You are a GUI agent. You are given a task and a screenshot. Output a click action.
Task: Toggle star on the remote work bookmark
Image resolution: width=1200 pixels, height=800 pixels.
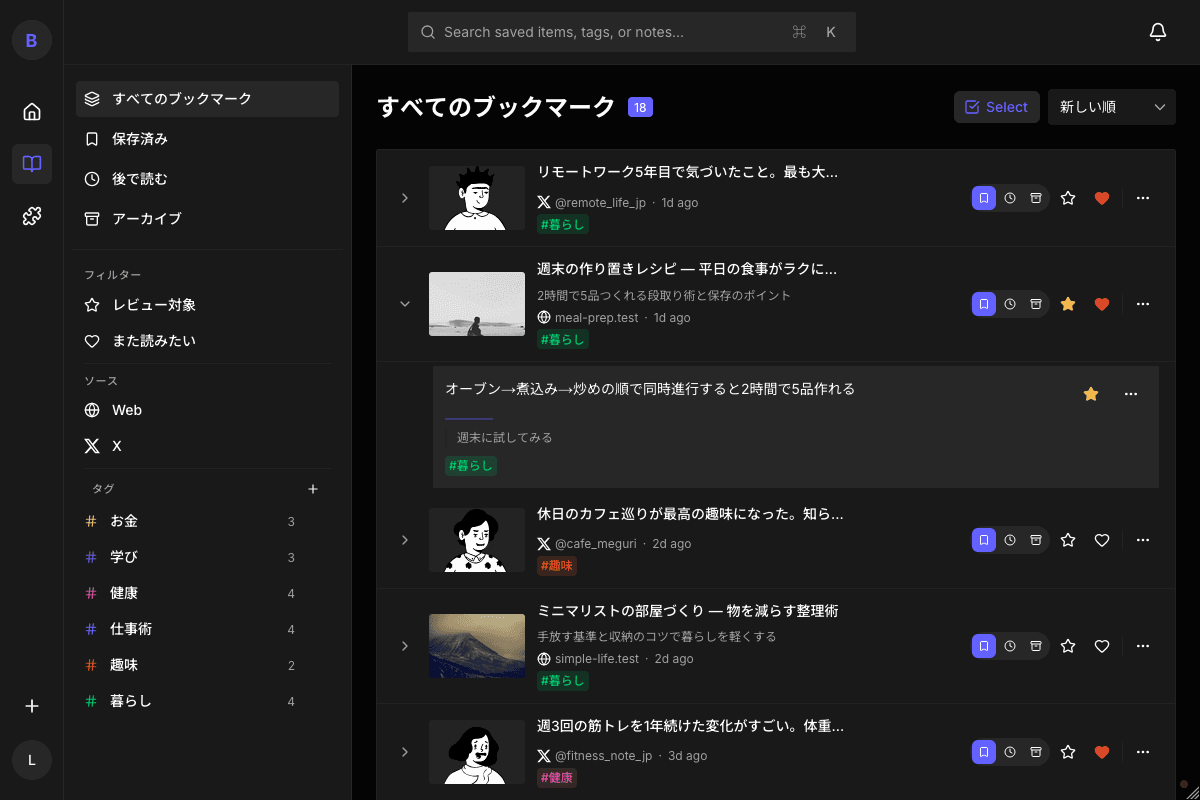click(1068, 198)
